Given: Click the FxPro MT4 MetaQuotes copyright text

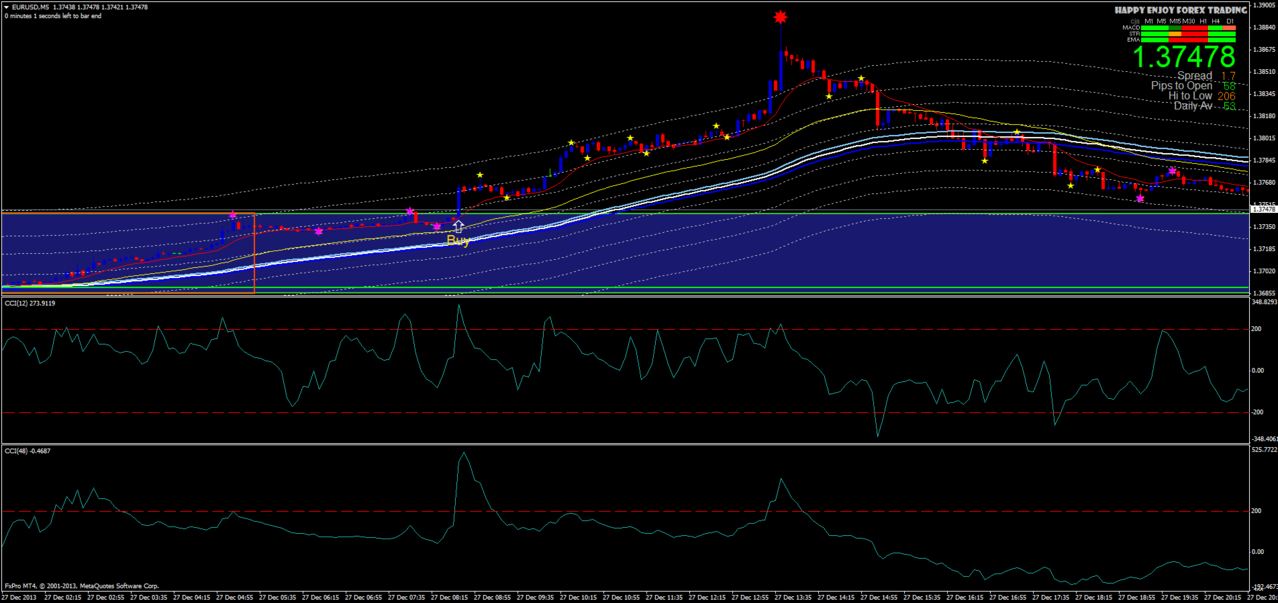Looking at the screenshot, I should tap(81, 585).
